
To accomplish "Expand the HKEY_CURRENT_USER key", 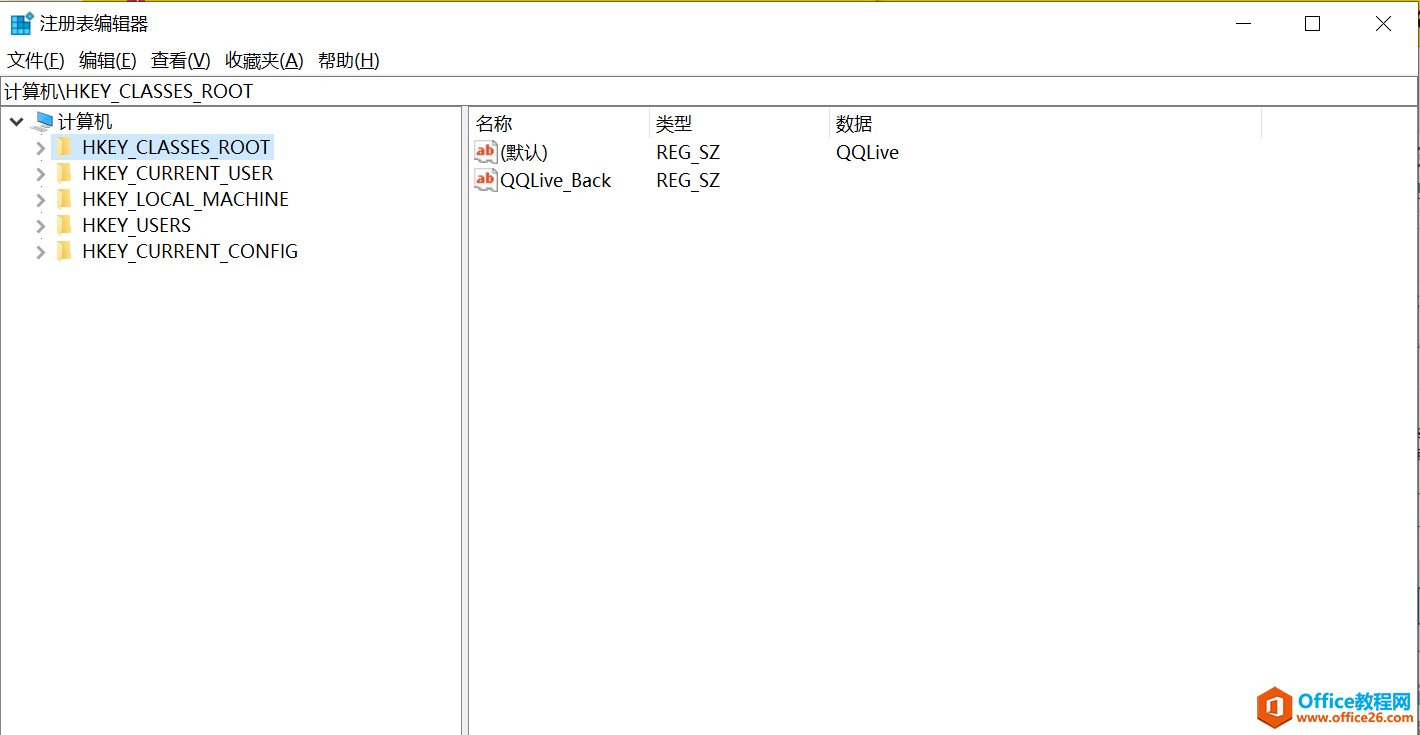I will 40,174.
